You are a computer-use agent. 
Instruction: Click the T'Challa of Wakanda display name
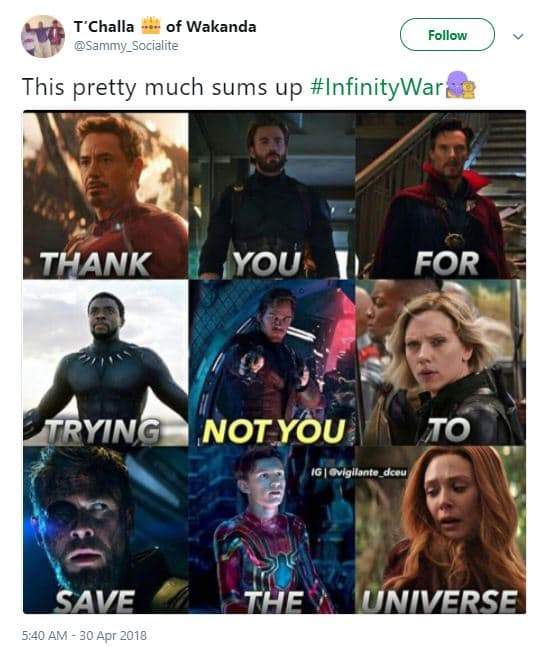(165, 26)
